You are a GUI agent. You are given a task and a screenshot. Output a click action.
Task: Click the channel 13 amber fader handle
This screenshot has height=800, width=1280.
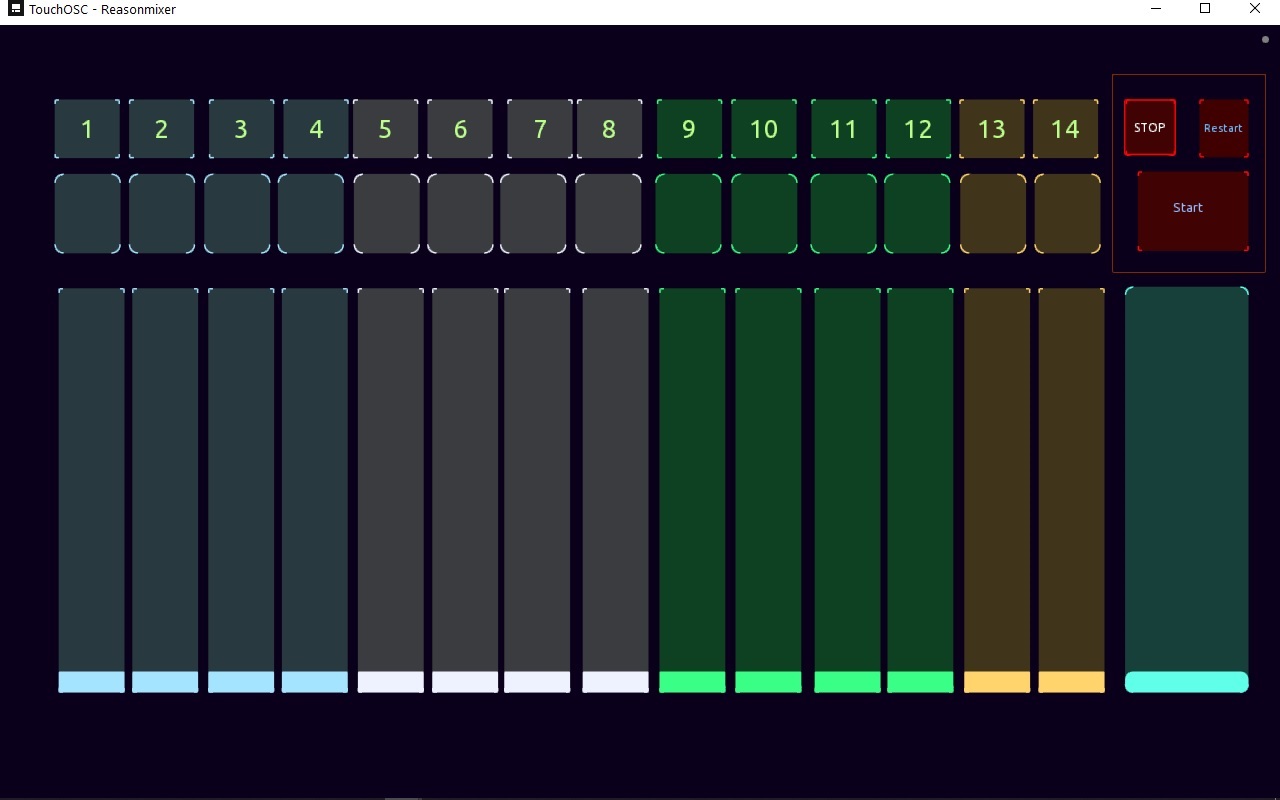pyautogui.click(x=997, y=682)
